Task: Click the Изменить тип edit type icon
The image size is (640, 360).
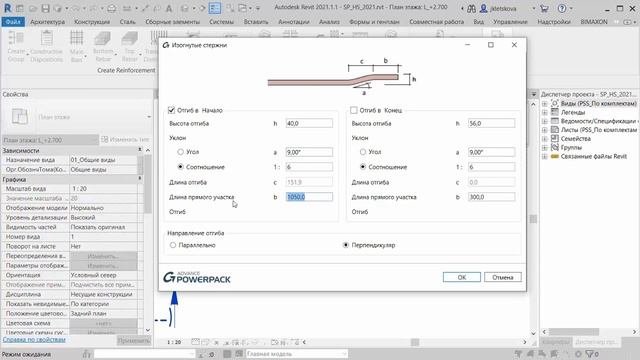Action: coord(104,140)
